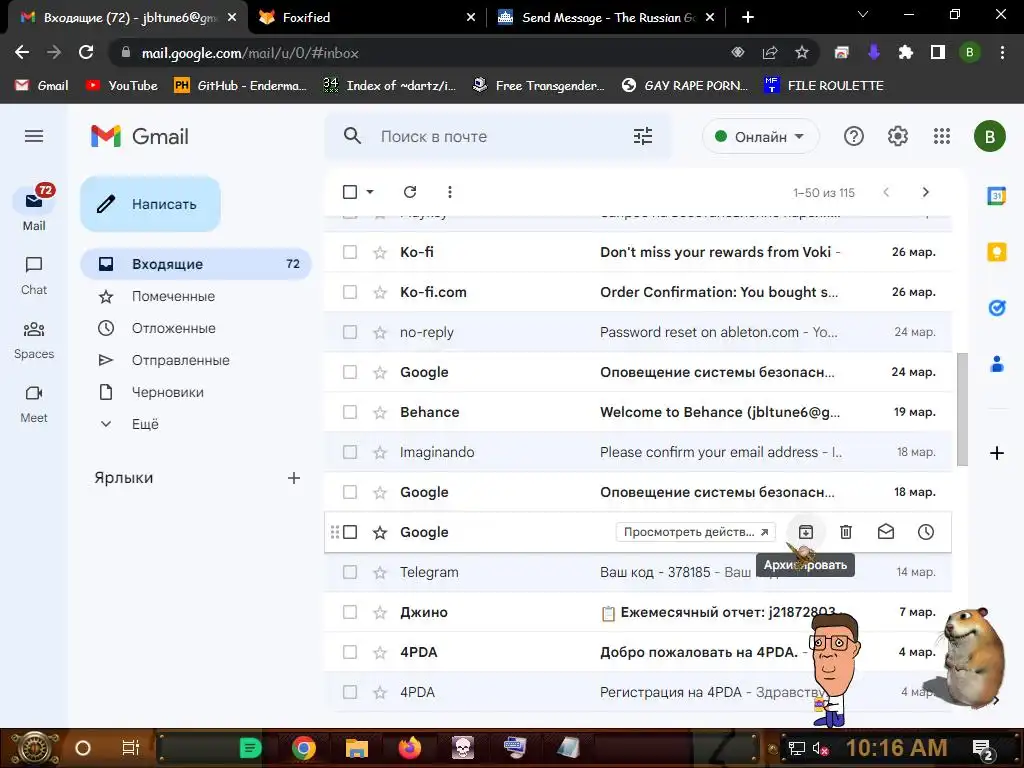Screen dimensions: 1024x768
Task: Mark hovered Google email as unread
Action: [886, 532]
